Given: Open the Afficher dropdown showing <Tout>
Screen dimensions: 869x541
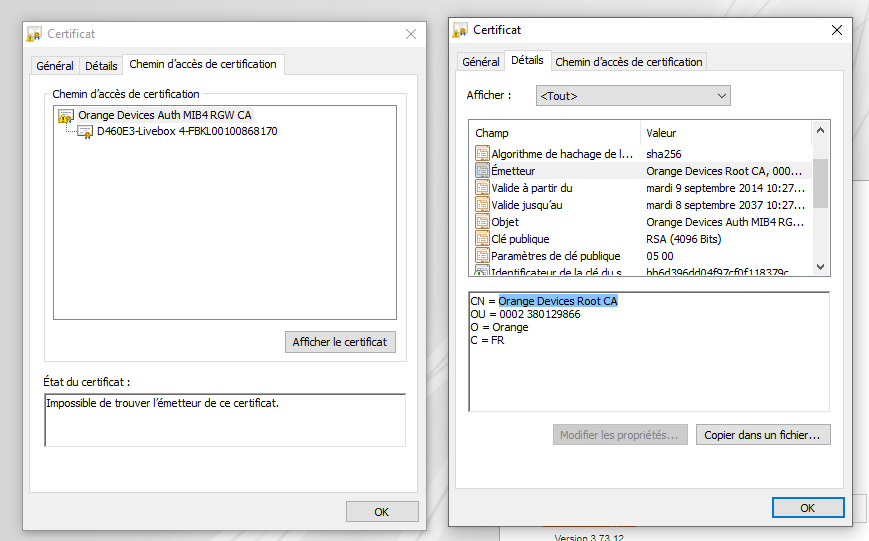Looking at the screenshot, I should coord(632,96).
